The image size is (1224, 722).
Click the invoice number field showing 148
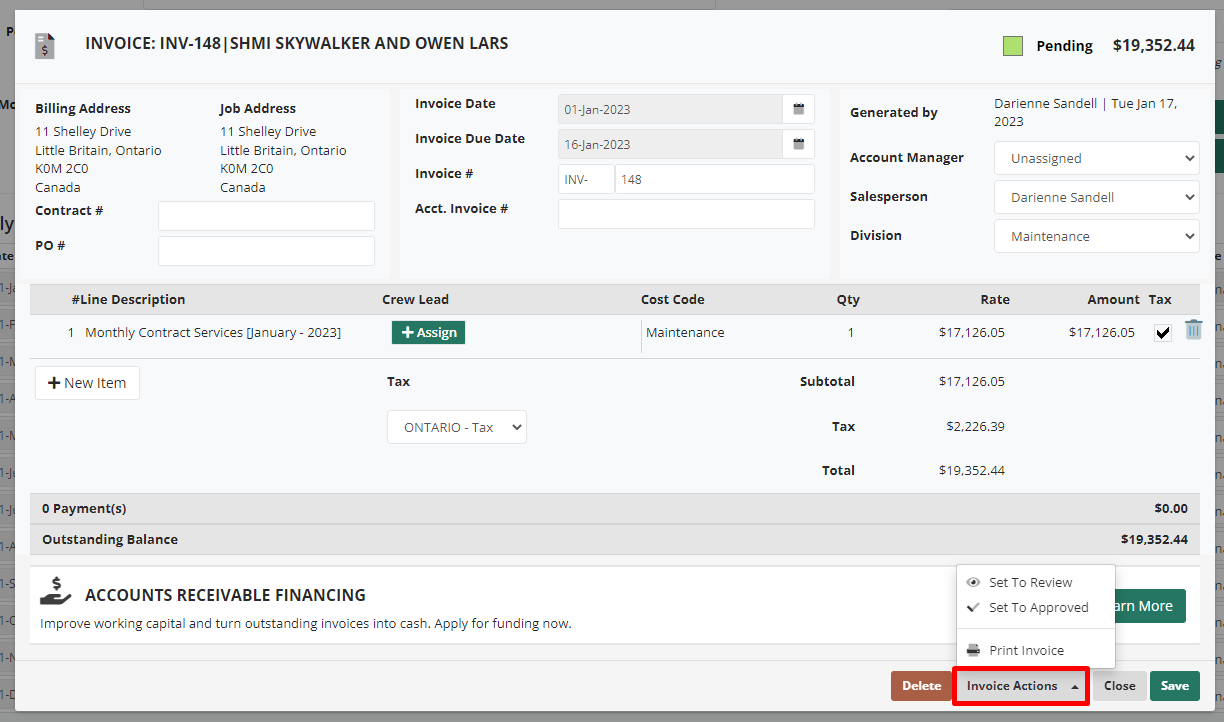[715, 179]
